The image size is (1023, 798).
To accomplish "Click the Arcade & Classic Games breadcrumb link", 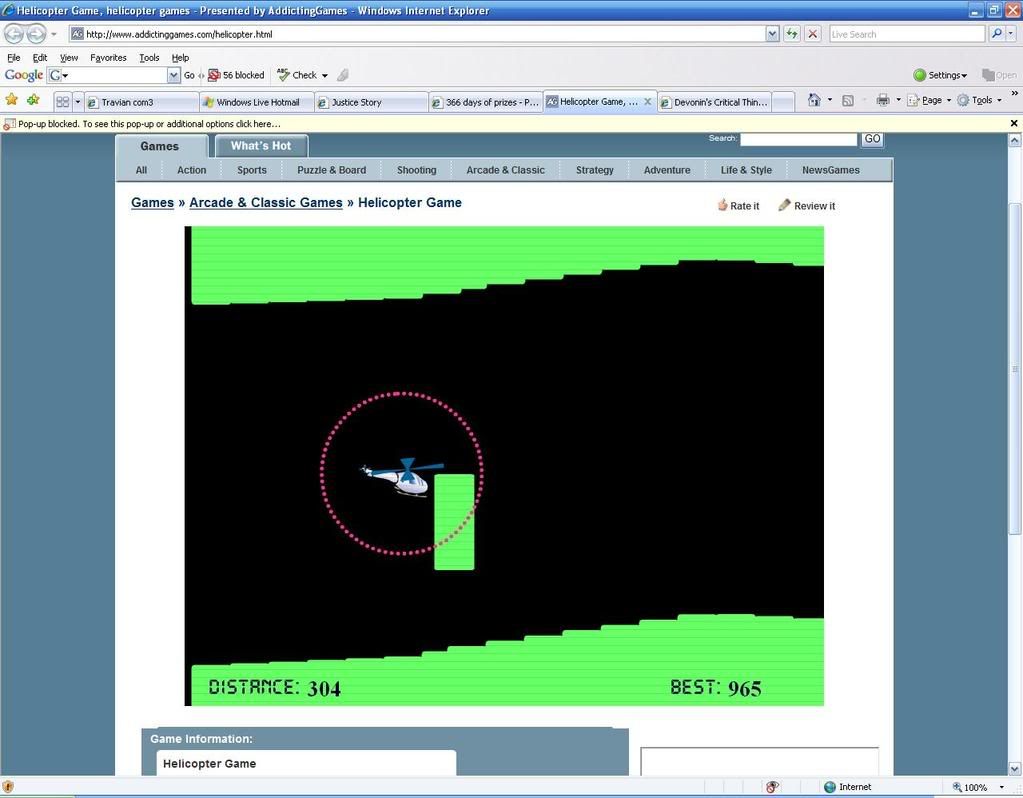I will [x=266, y=203].
